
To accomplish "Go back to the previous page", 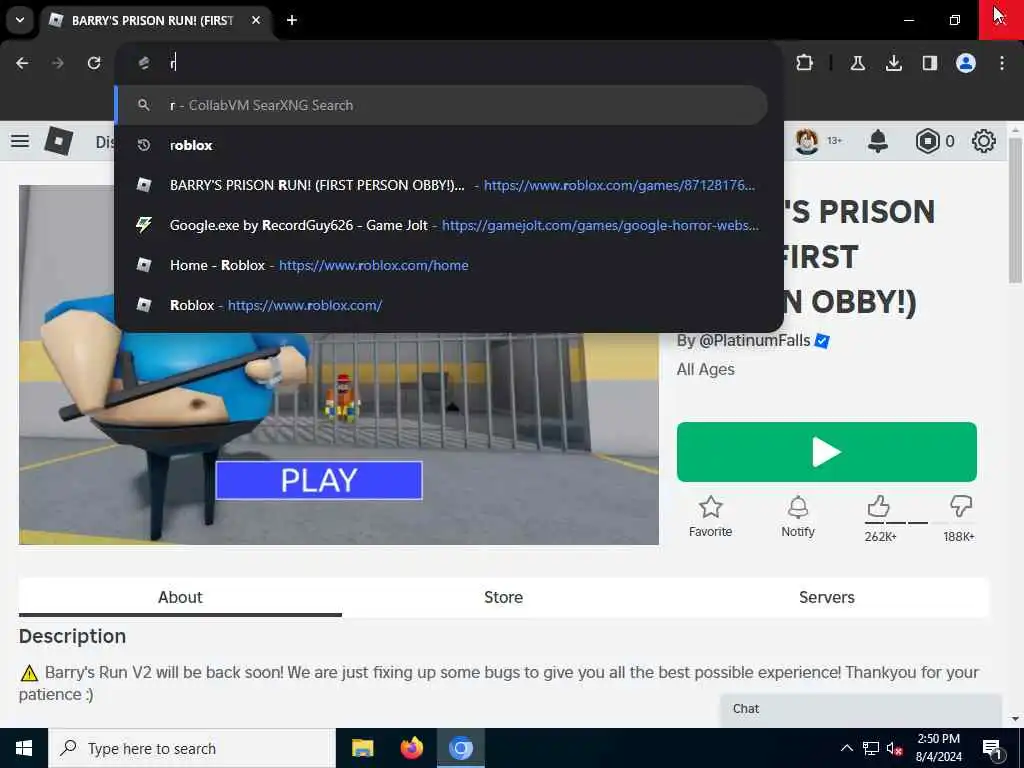I will [22, 63].
